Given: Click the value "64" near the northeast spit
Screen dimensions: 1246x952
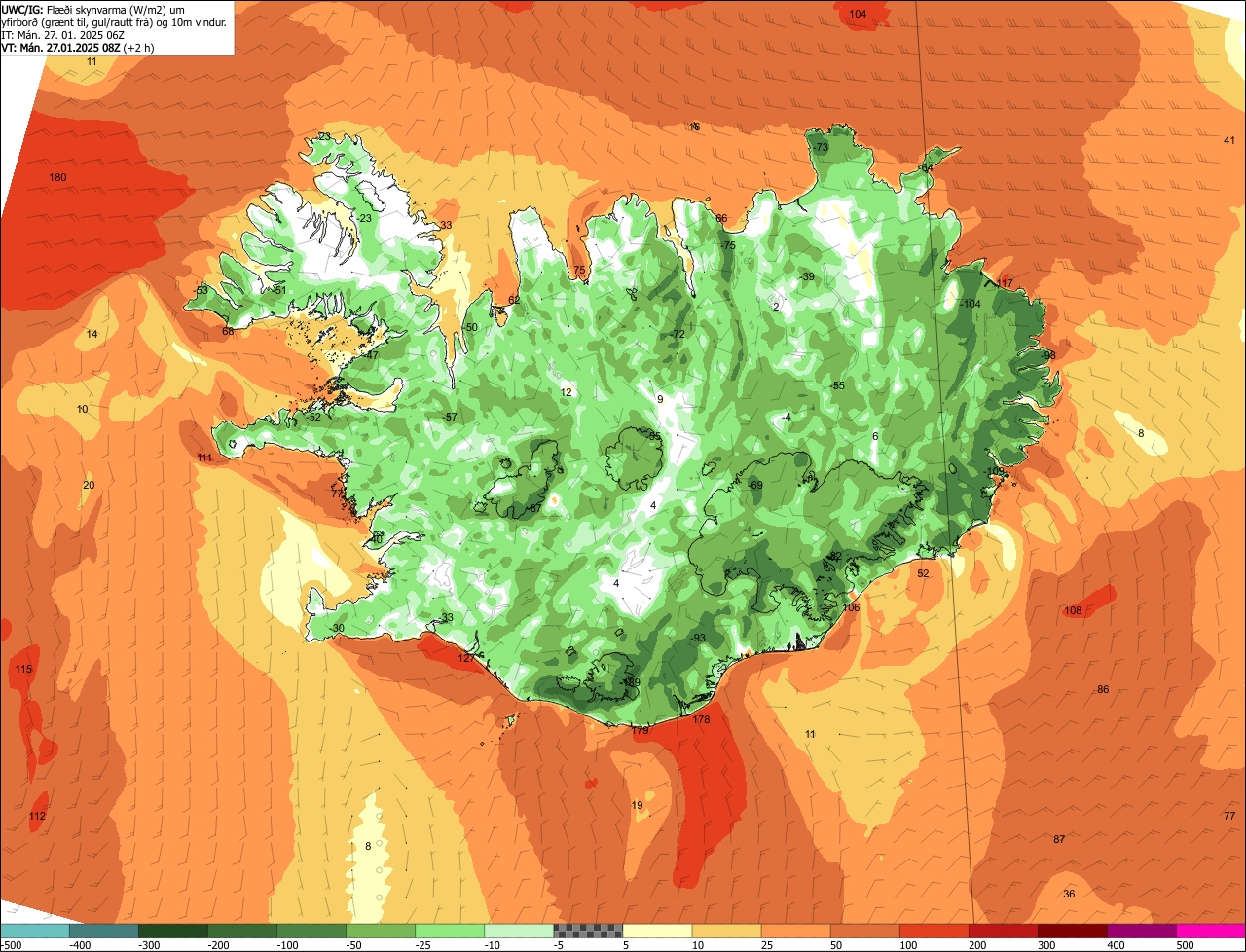Looking at the screenshot, I should click(x=927, y=167).
